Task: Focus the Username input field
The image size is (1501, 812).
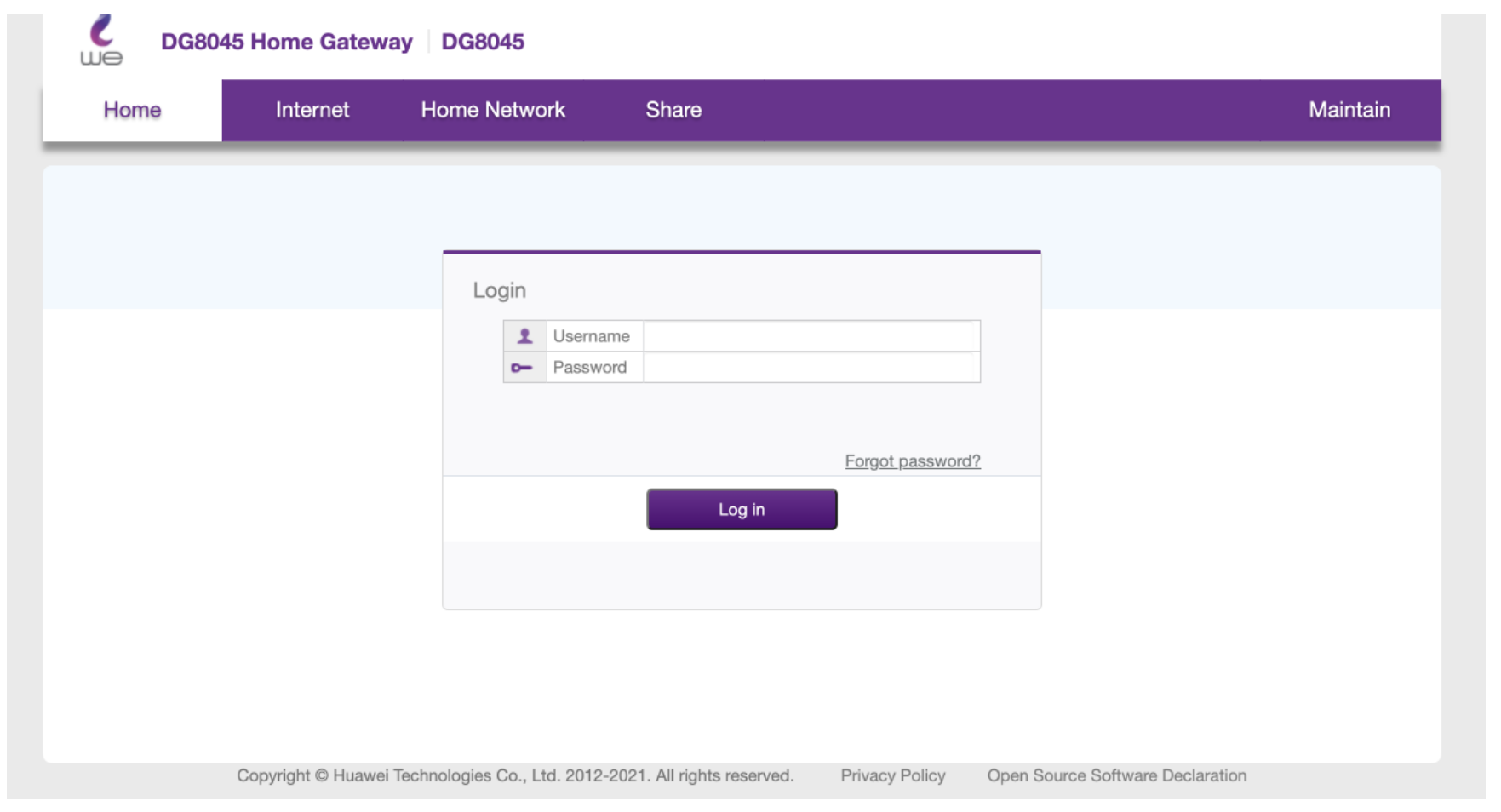Action: click(x=810, y=336)
